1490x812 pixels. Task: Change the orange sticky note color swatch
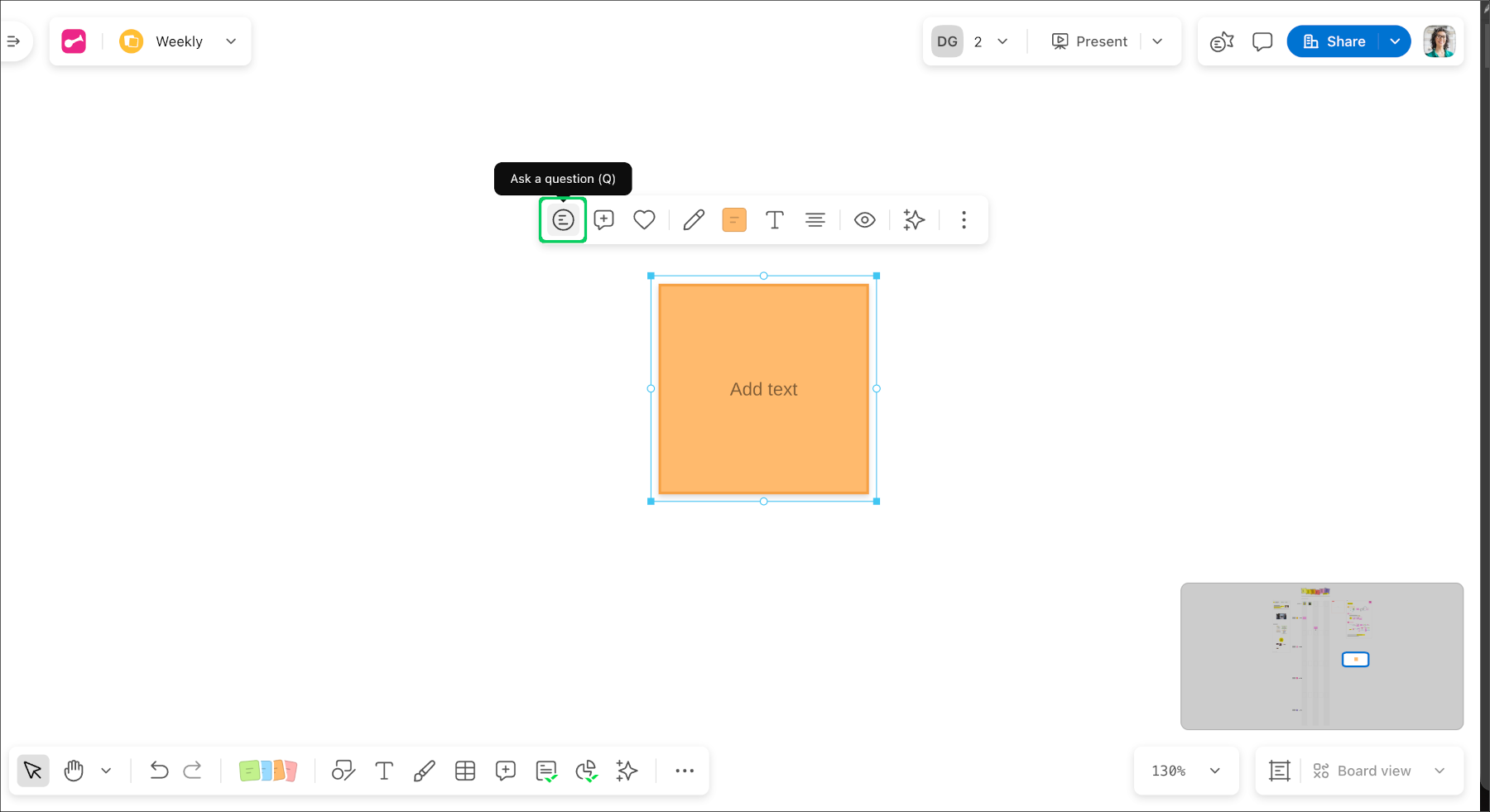734,220
